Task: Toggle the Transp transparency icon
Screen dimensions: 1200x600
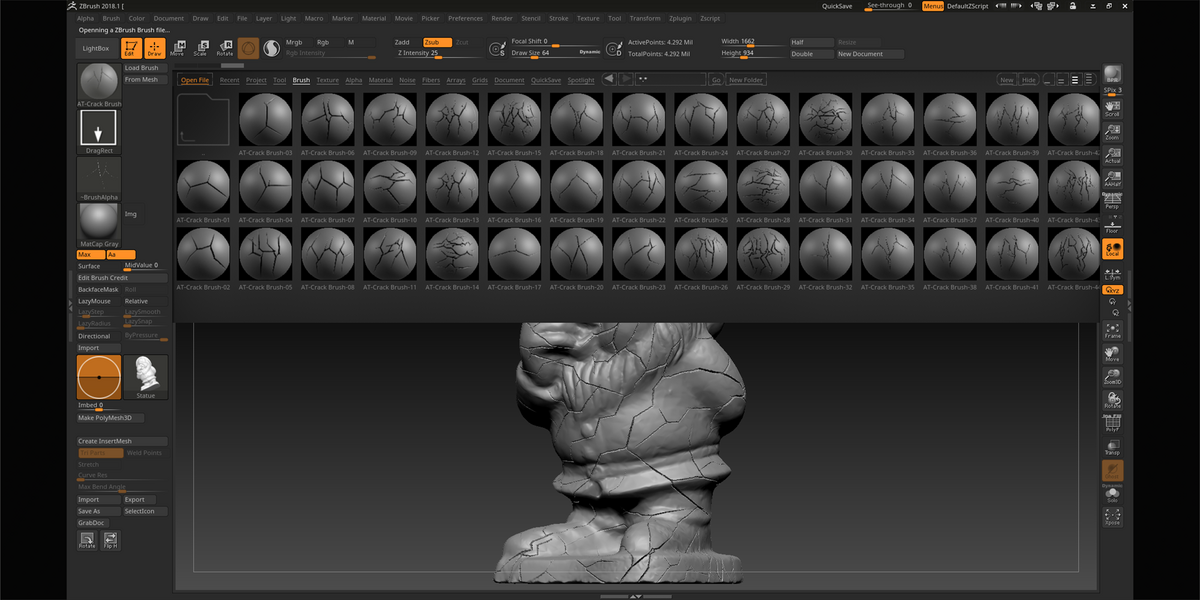Action: 1112,446
